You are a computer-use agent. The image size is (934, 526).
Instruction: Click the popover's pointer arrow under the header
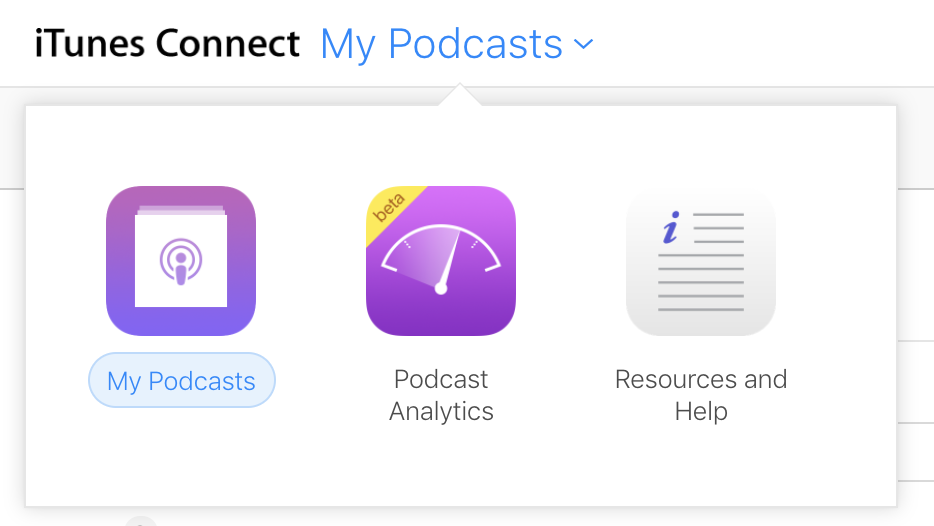460,96
